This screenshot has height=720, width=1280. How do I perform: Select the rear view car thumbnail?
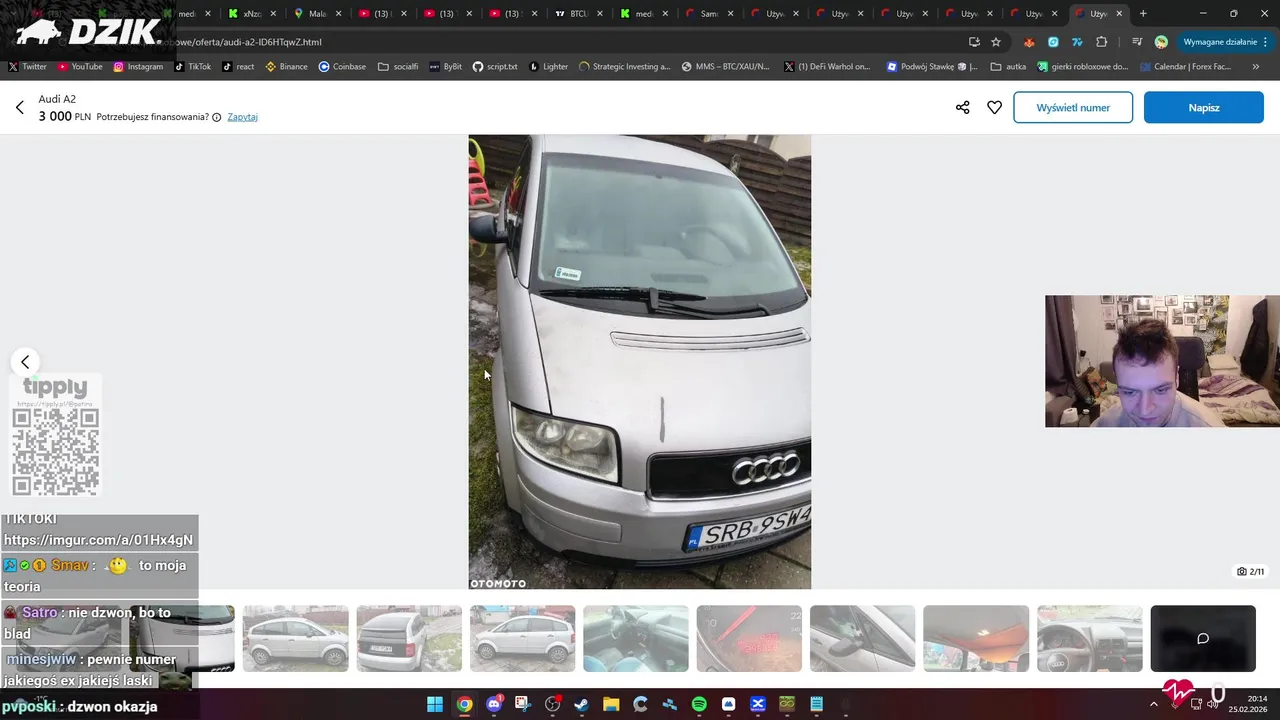point(409,638)
